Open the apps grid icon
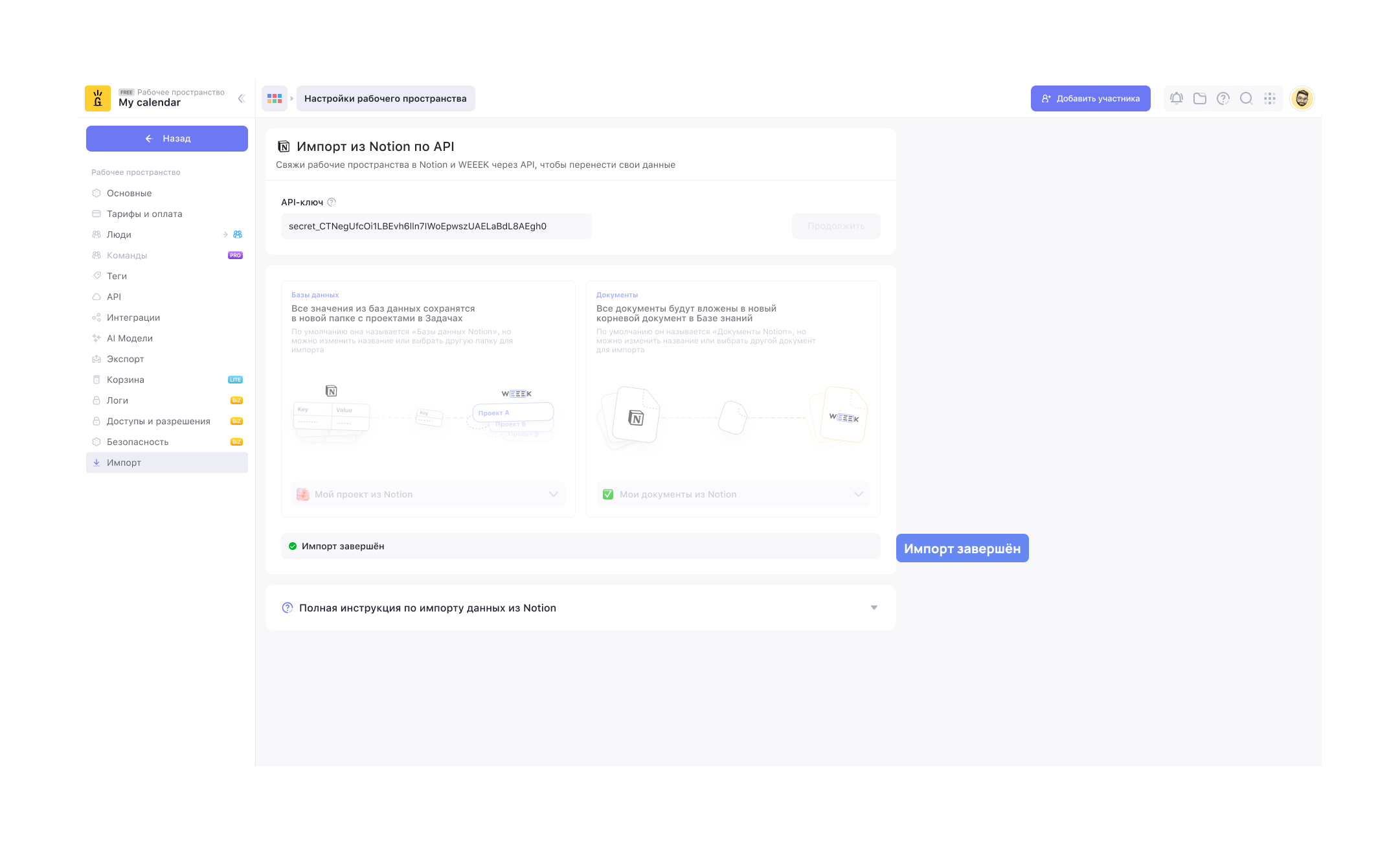The image size is (1400, 846). (x=1269, y=98)
